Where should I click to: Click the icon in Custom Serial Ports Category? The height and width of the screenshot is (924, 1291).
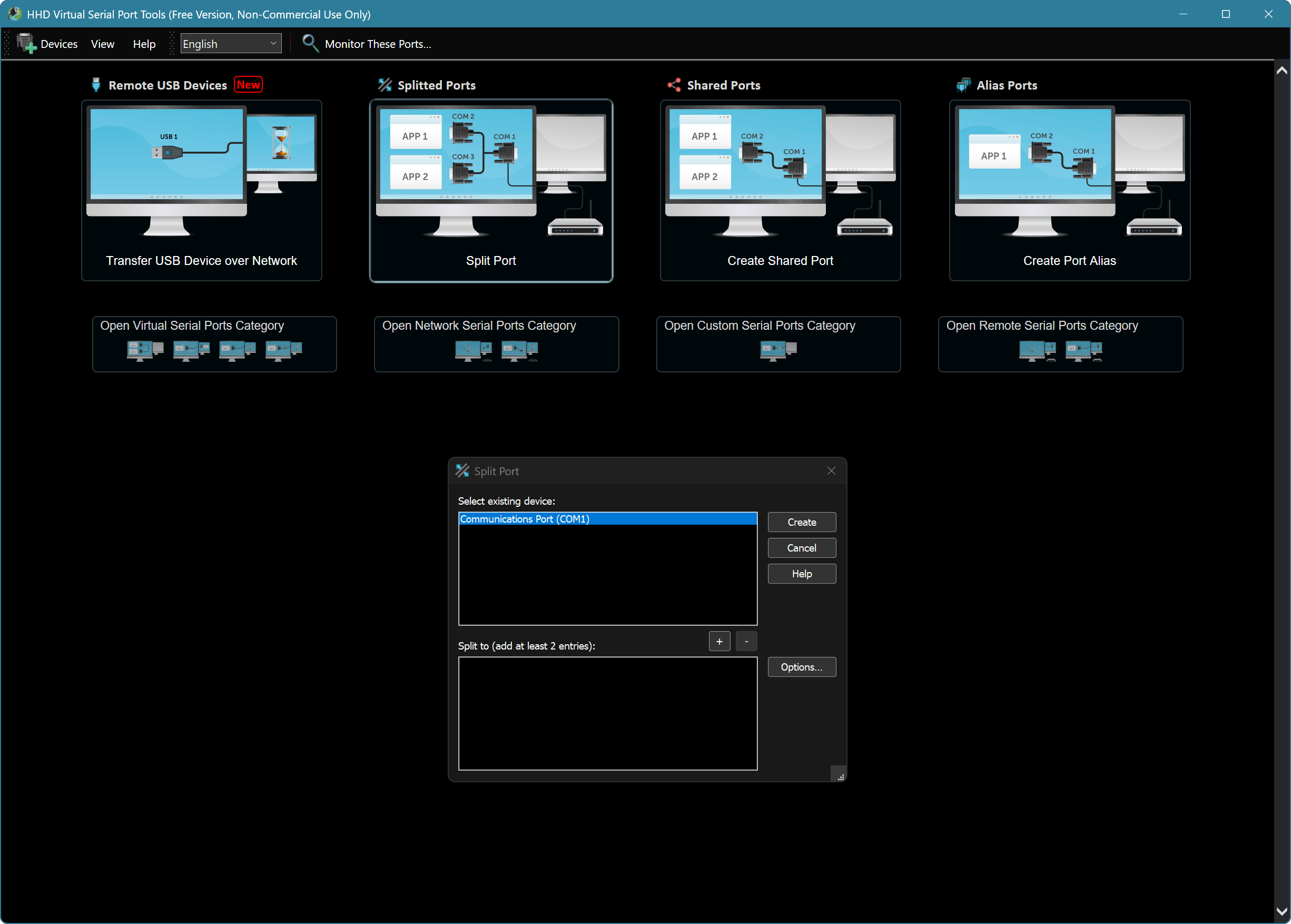(x=778, y=350)
